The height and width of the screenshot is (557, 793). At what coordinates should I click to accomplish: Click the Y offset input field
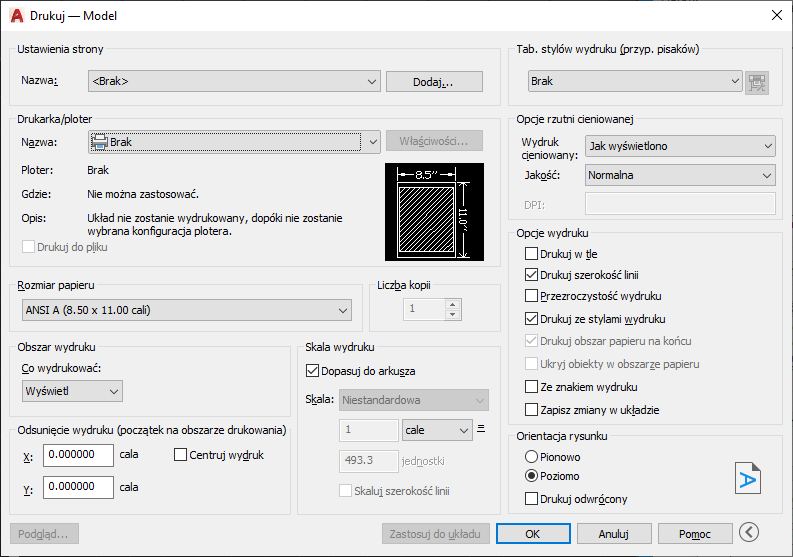pos(78,487)
